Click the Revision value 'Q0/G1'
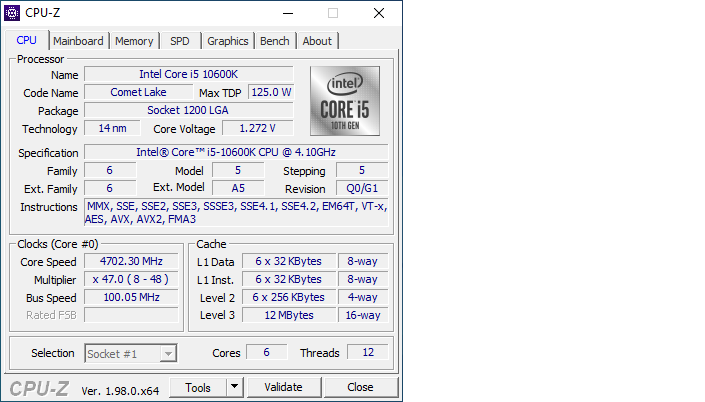Screen dimensions: 705x402 tap(362, 188)
